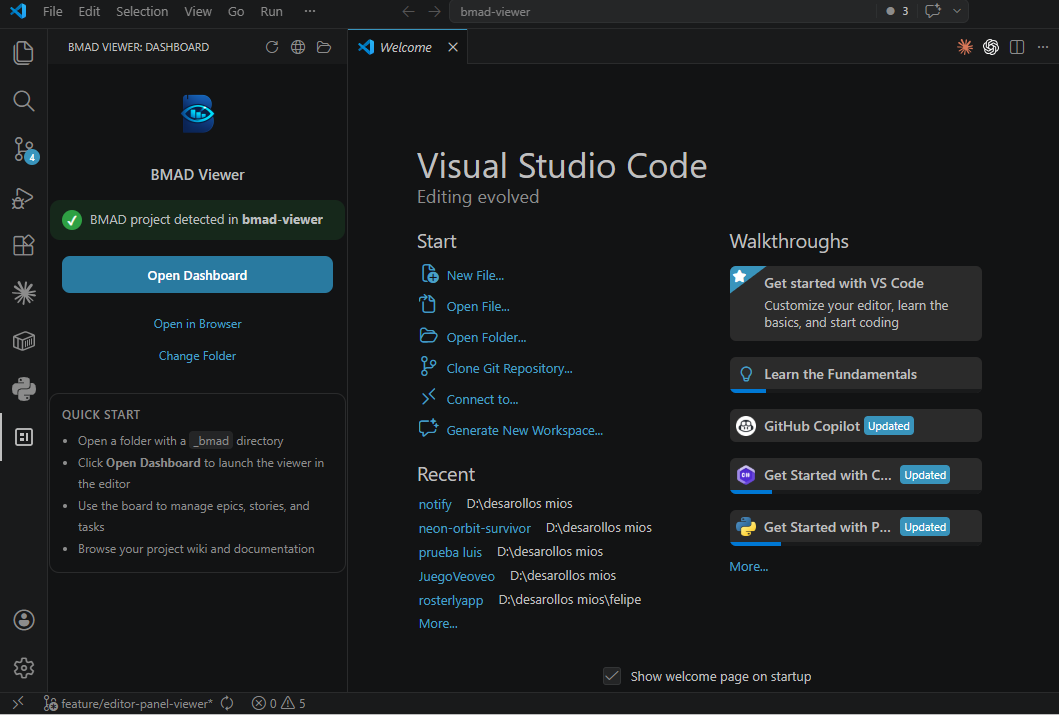This screenshot has width=1059, height=715.
Task: Split the editor using the toolbar icon
Action: coord(1017,46)
